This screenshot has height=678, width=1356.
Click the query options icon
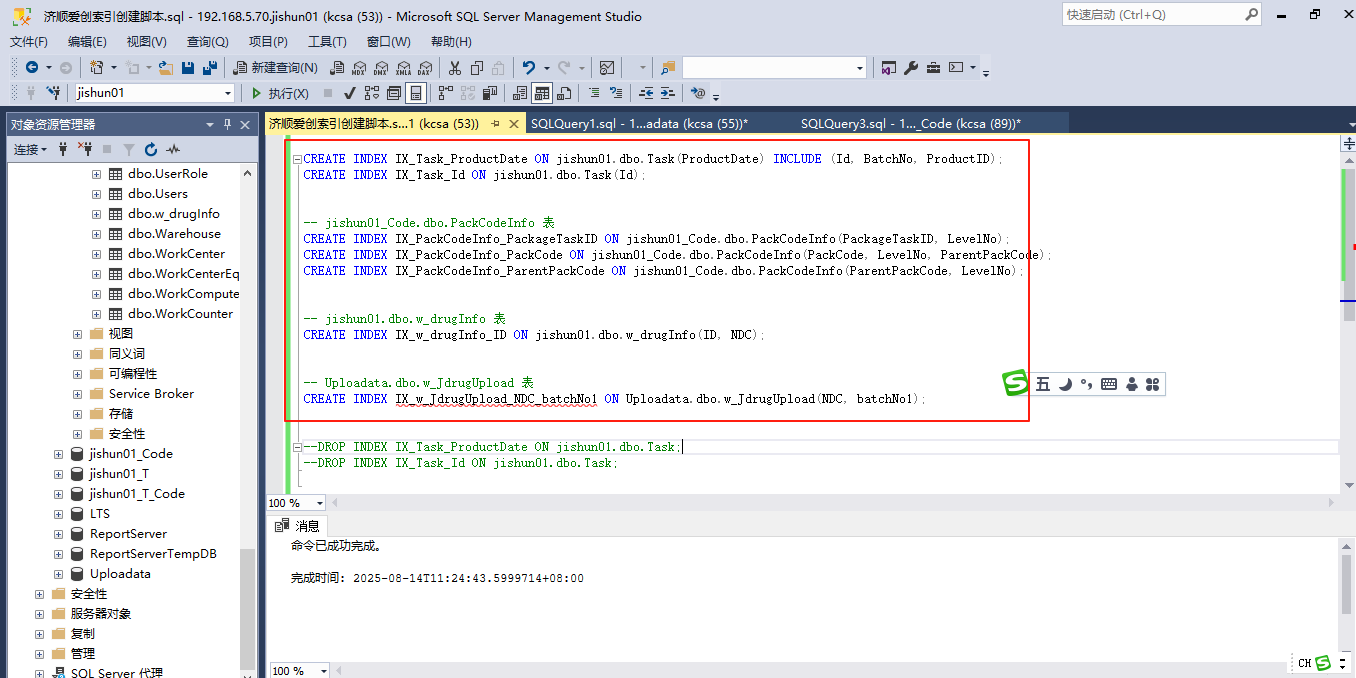click(x=393, y=93)
